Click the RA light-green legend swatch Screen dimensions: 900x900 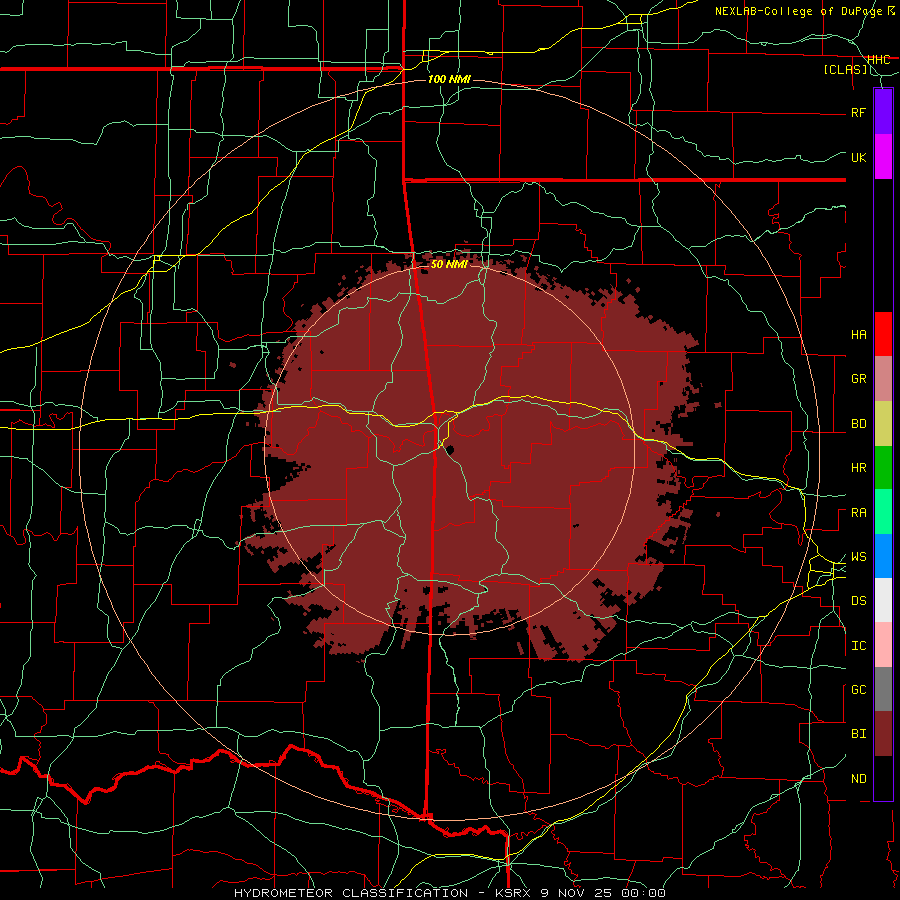(x=883, y=512)
